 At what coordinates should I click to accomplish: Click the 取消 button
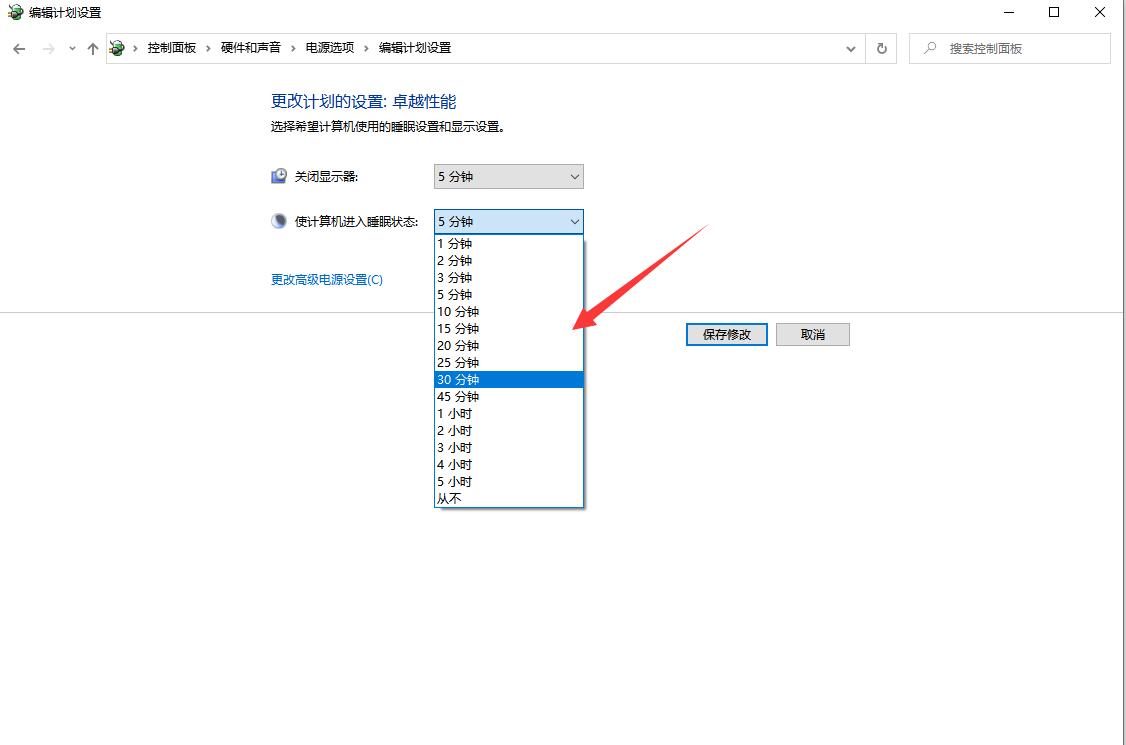(813, 335)
